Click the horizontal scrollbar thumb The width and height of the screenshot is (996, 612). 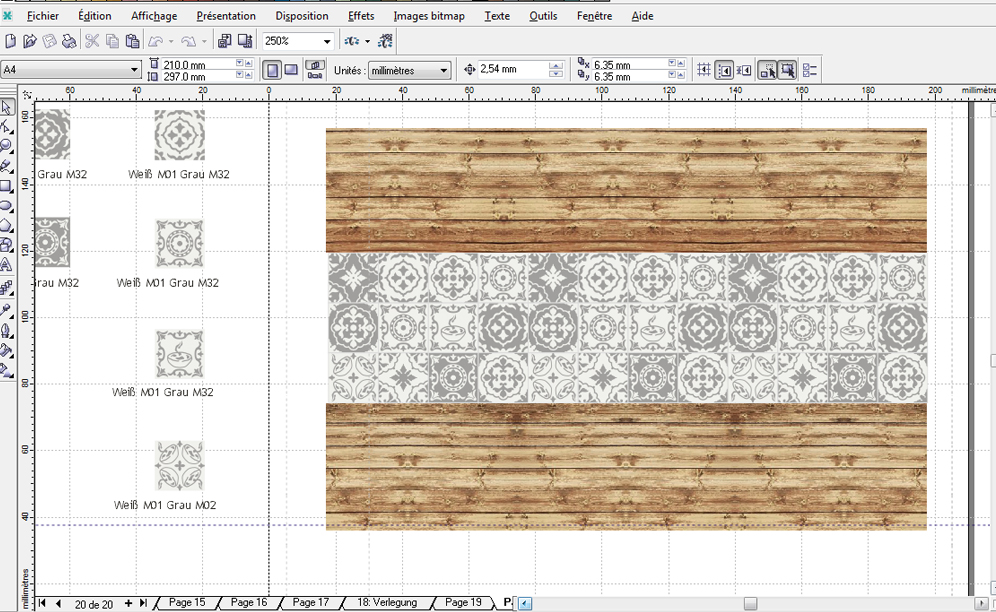pyautogui.click(x=750, y=603)
